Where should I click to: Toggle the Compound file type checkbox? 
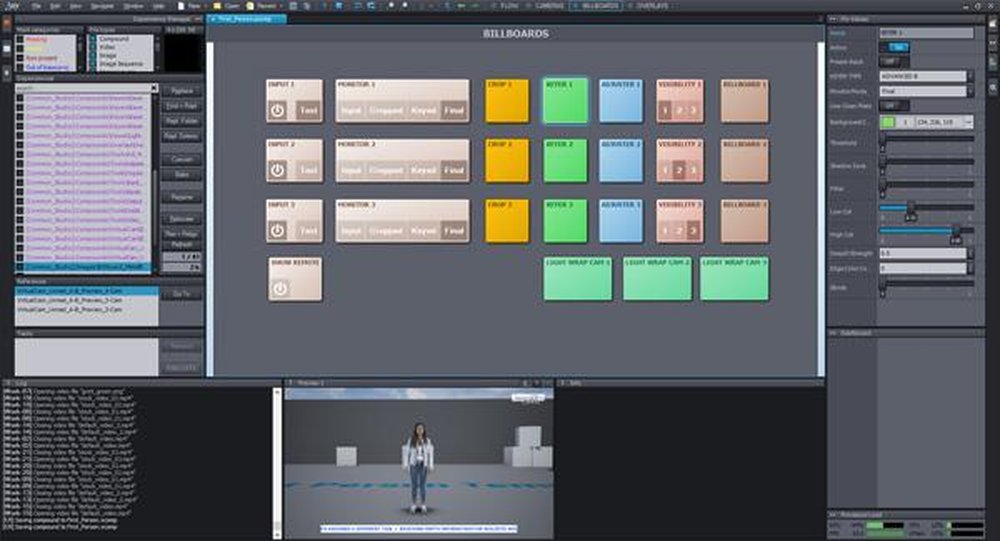coord(92,39)
